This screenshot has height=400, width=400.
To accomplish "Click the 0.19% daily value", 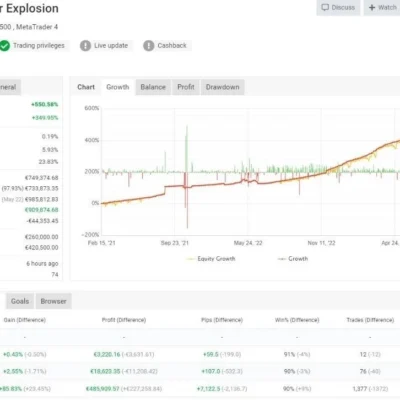I will tap(50, 137).
